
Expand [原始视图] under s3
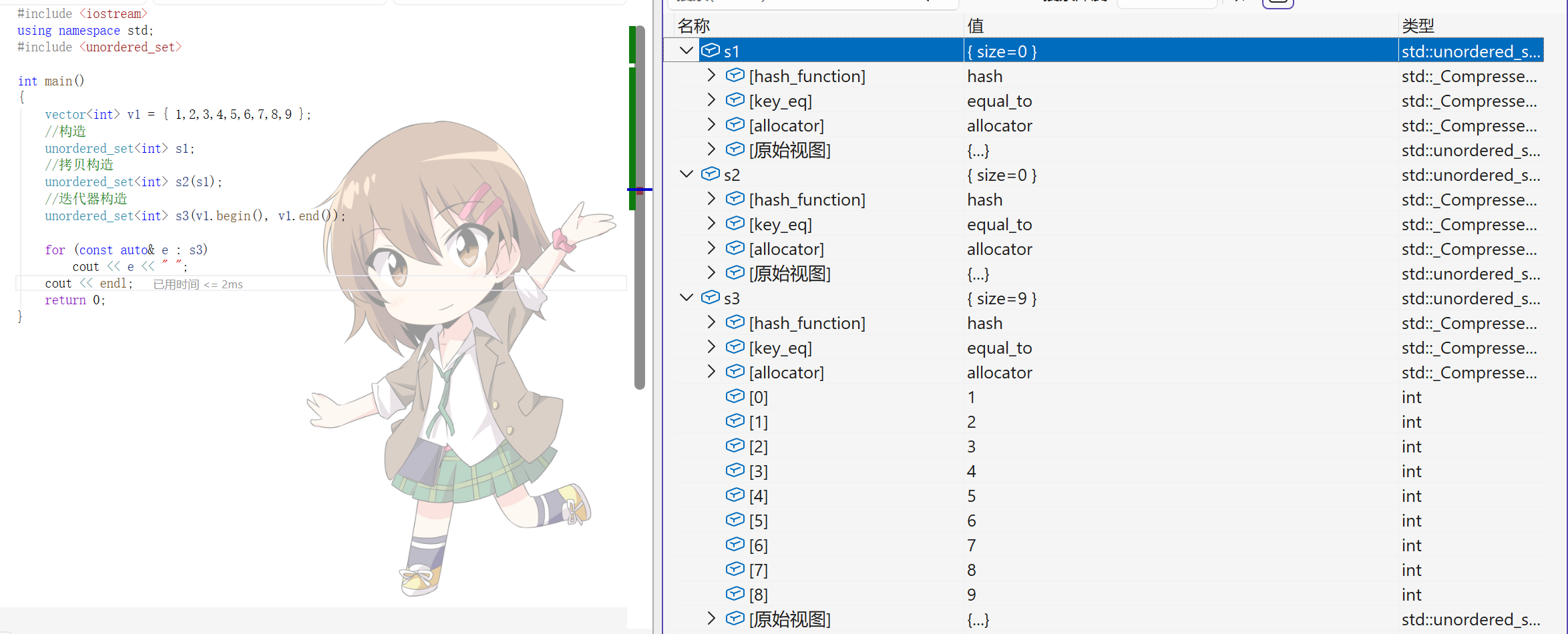(x=711, y=619)
